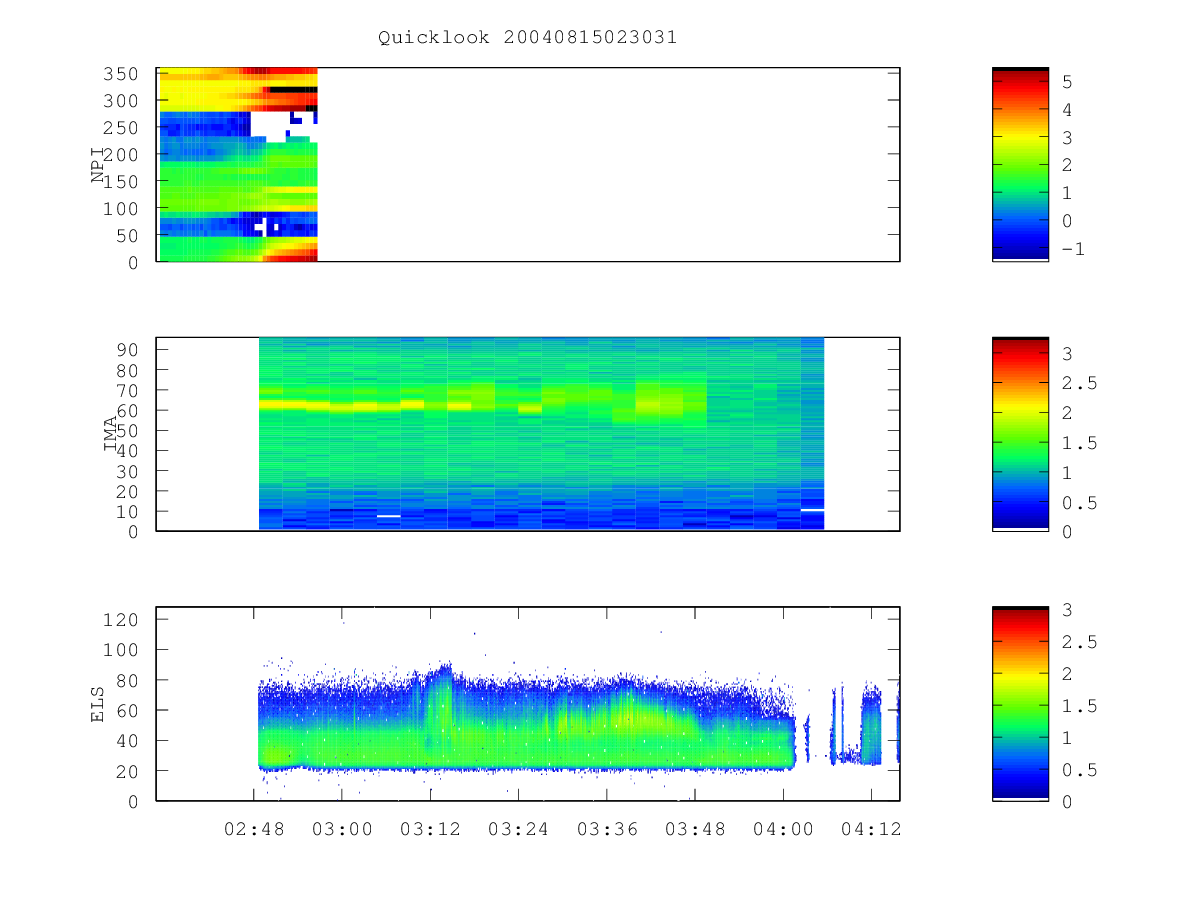This screenshot has height=900, width=1200.
Task: Click the 03:48 time tick label
Action: pyautogui.click(x=695, y=829)
